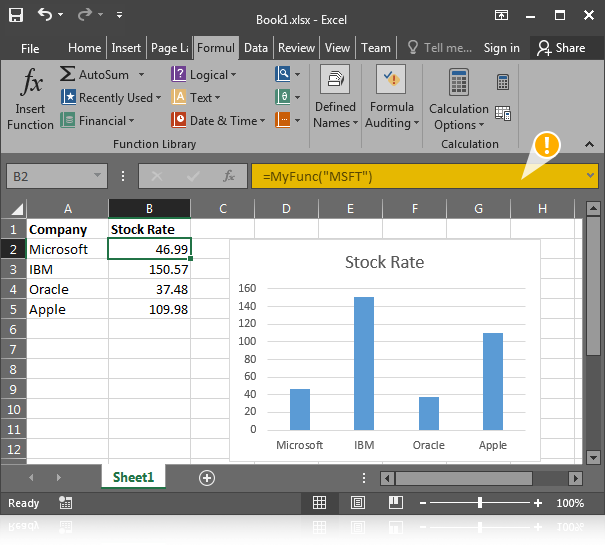605x545 pixels.
Task: Add a new sheet with plus button
Action: (x=207, y=478)
